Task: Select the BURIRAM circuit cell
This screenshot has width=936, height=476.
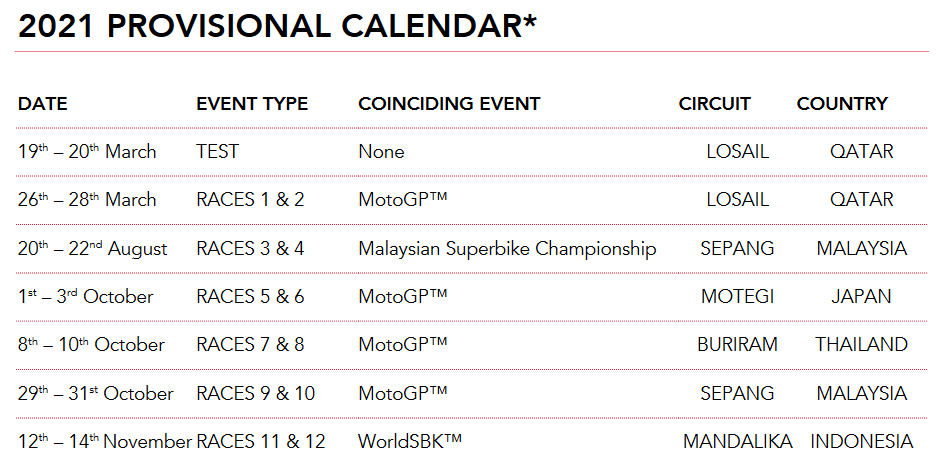Action: (x=738, y=345)
